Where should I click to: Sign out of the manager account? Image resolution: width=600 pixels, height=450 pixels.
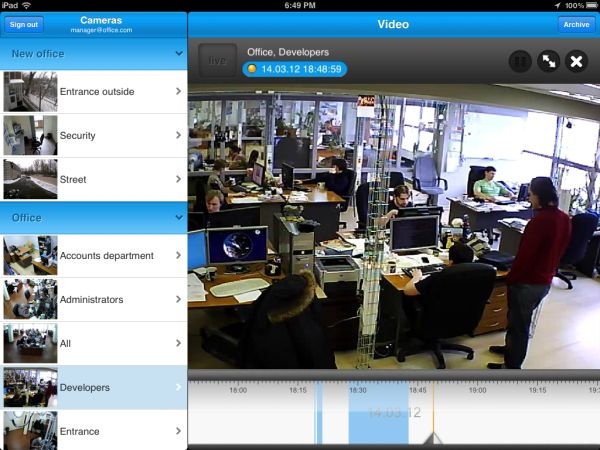pyautogui.click(x=24, y=24)
